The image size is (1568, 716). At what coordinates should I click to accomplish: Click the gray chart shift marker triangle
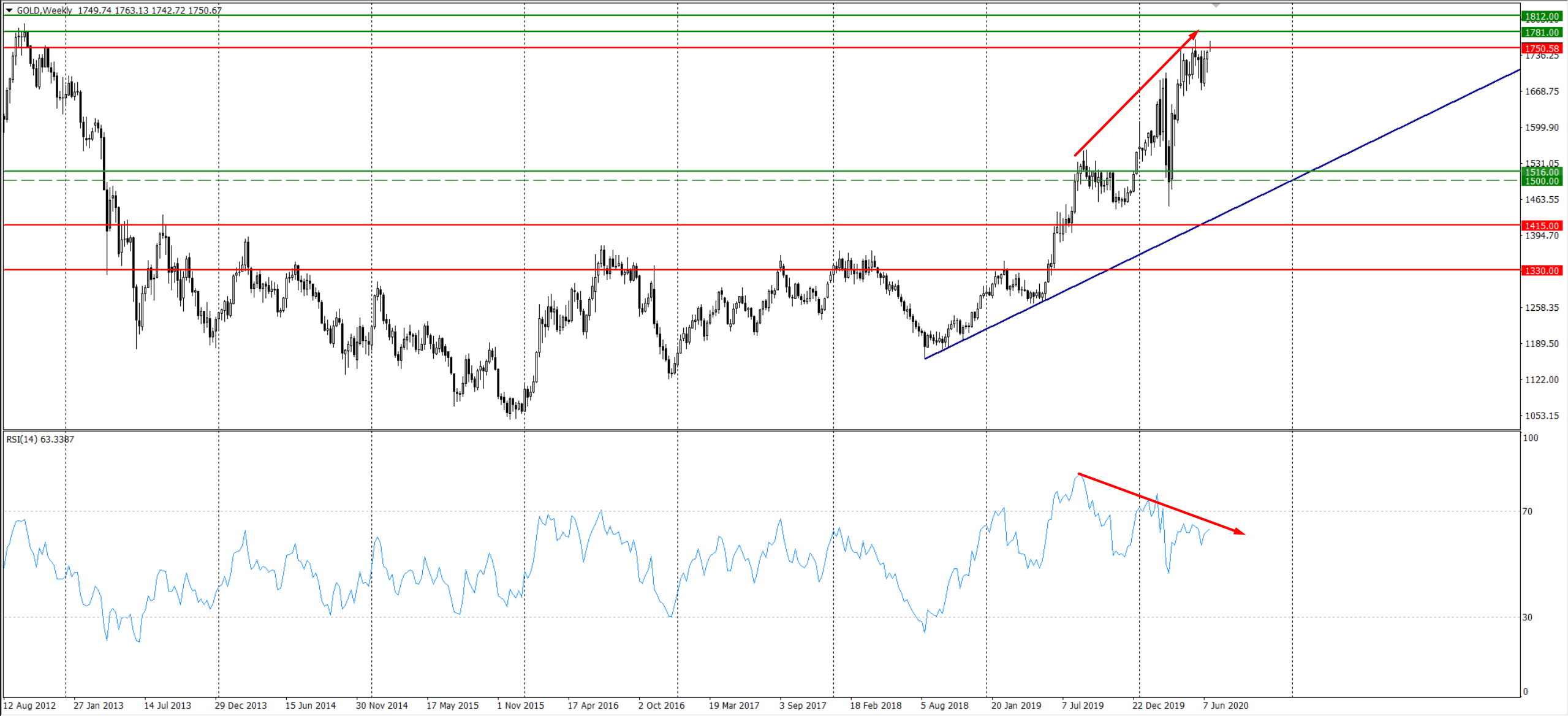click(1216, 6)
